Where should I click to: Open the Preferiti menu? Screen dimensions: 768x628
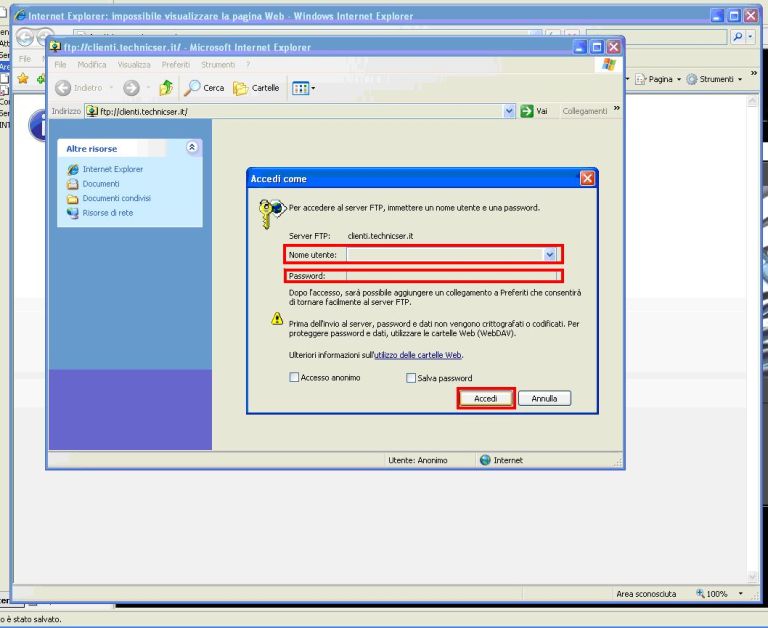pyautogui.click(x=175, y=65)
